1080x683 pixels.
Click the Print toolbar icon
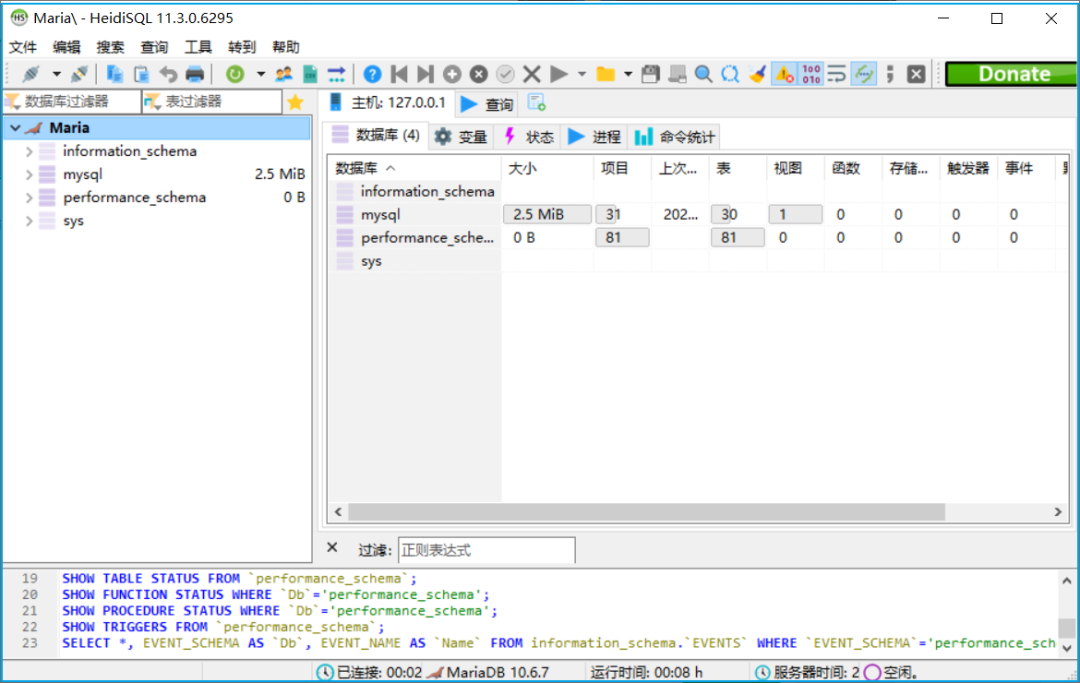point(195,74)
